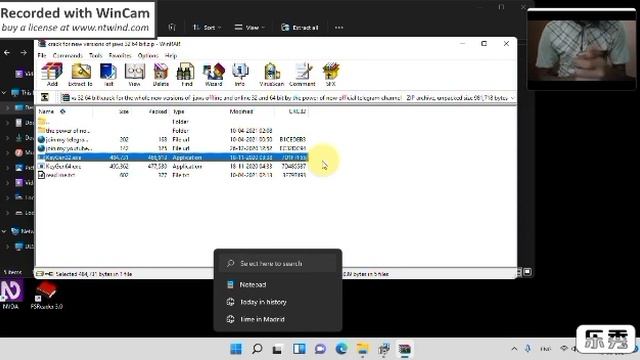640x360 pixels.
Task: Open the Find files tool
Action: coord(186,75)
